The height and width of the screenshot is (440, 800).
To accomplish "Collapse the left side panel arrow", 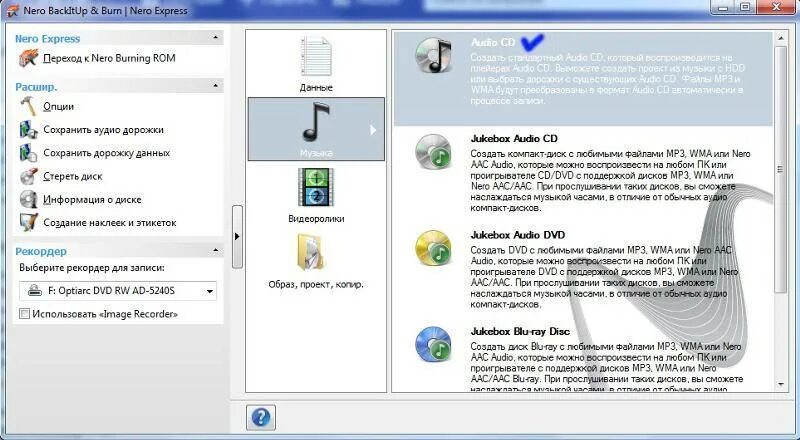I will pos(237,236).
